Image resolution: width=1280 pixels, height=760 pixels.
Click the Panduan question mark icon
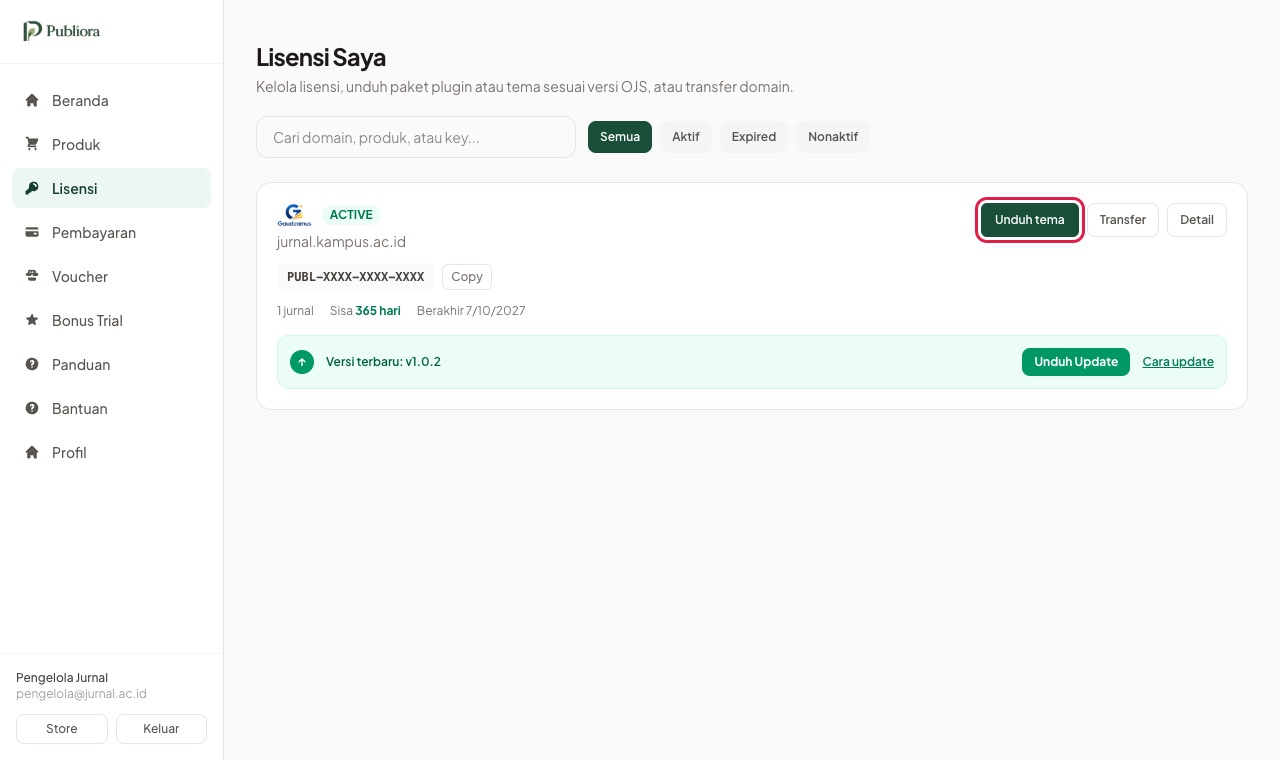[x=32, y=364]
